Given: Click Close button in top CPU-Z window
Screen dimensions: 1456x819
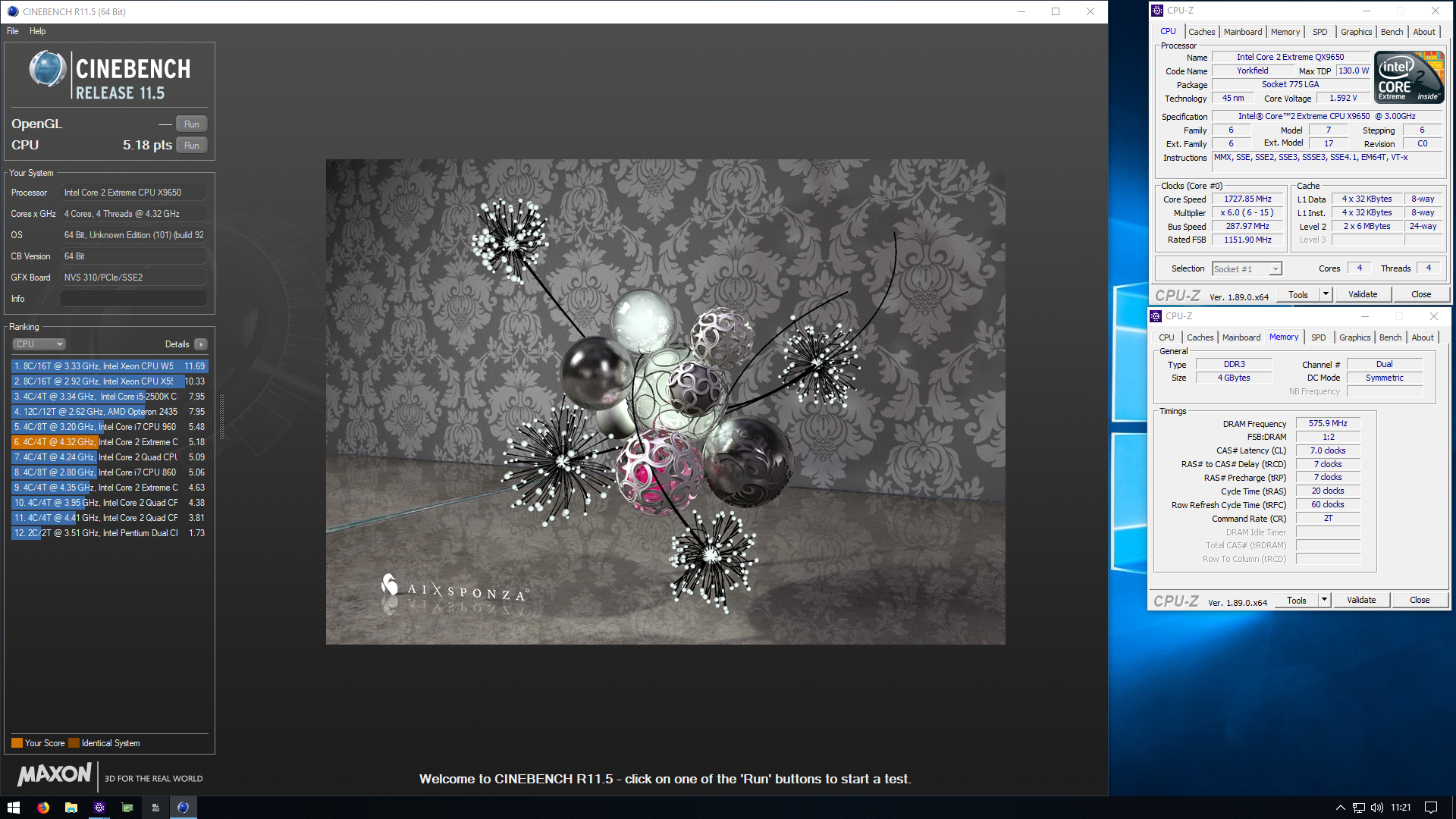Looking at the screenshot, I should coord(1421,295).
